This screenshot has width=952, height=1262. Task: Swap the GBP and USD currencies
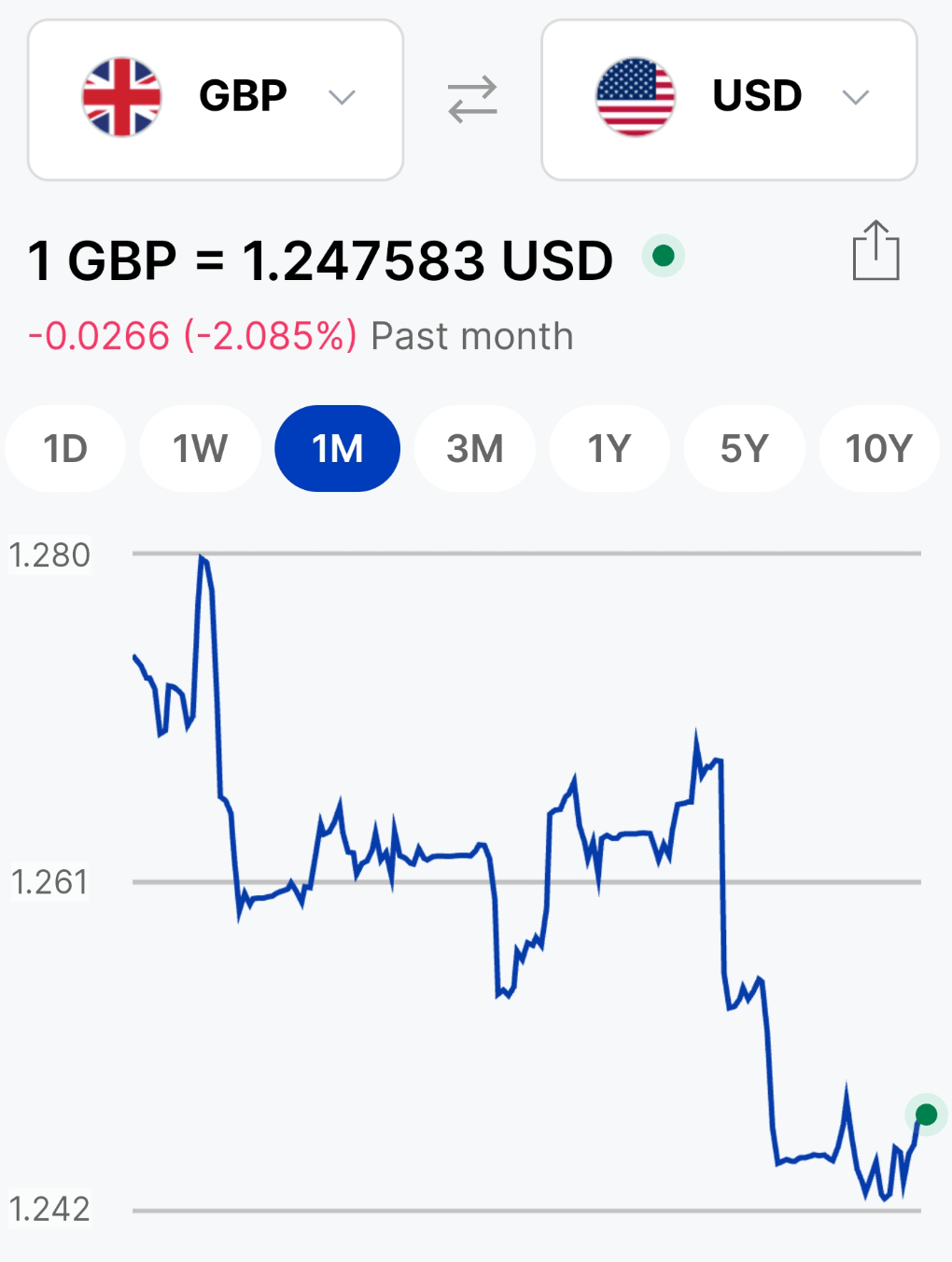pyautogui.click(x=472, y=100)
